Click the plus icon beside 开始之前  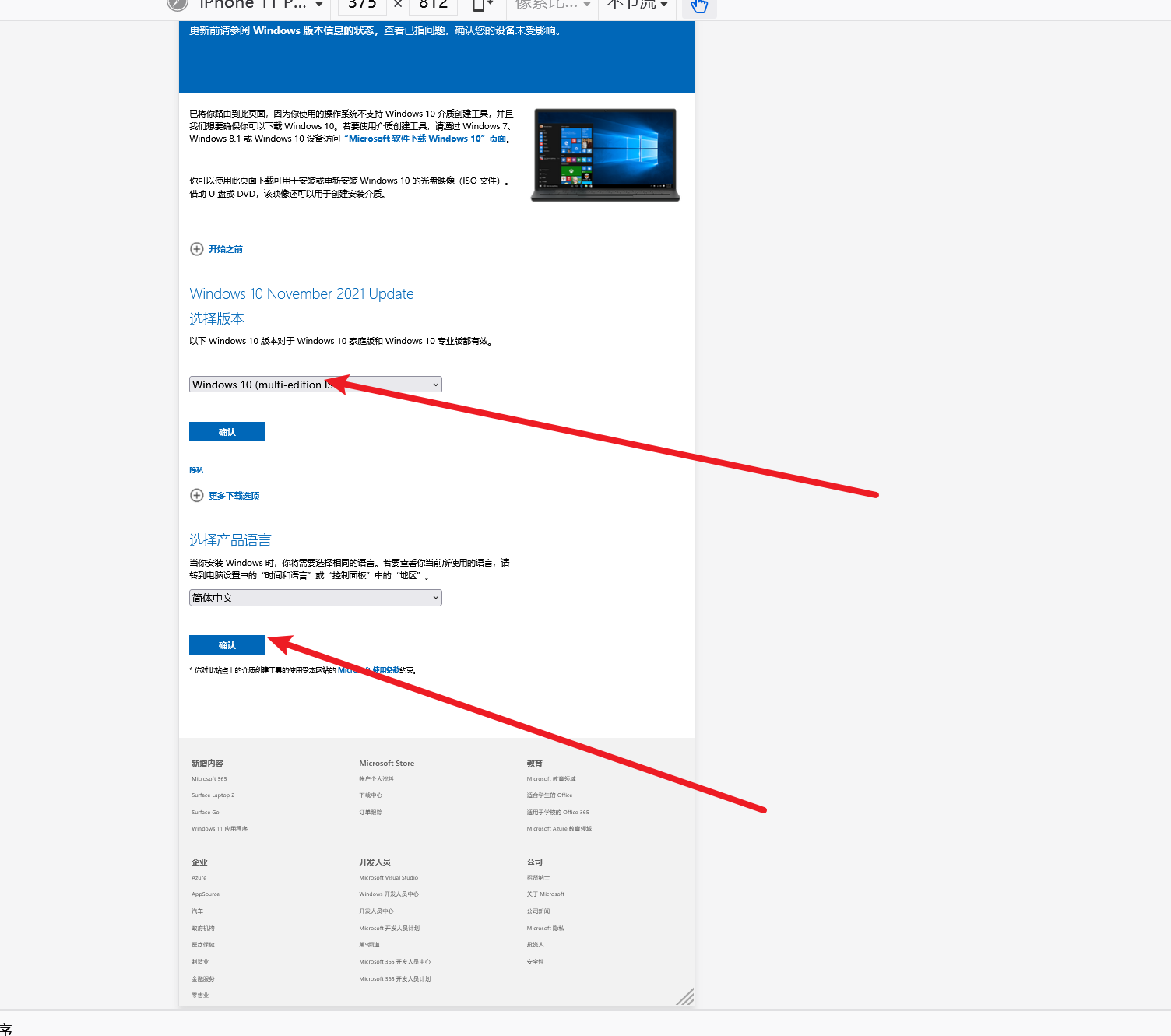tap(197, 249)
